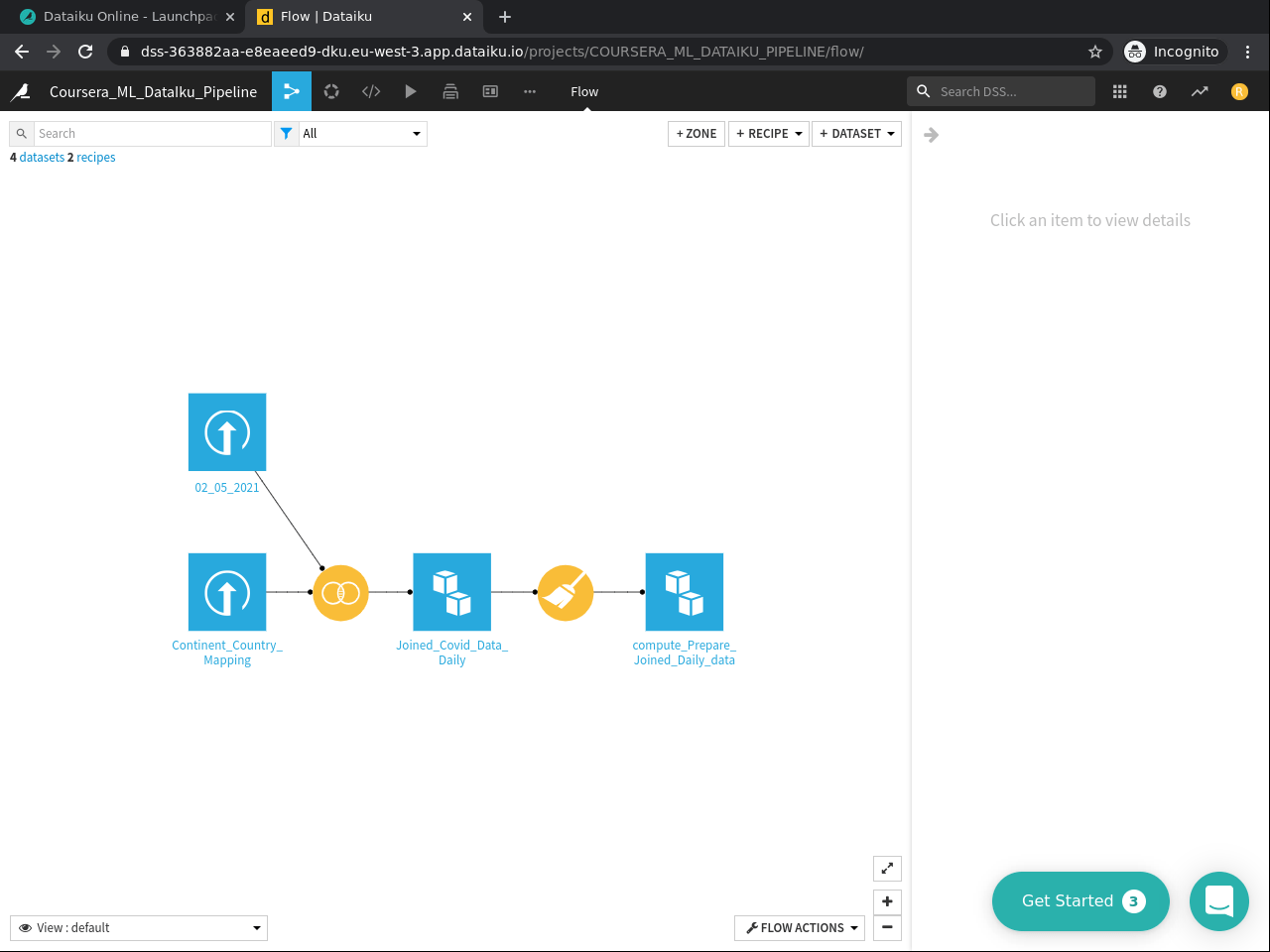Expand the + DATASET dropdown
The width and height of the screenshot is (1270, 952).
(856, 133)
